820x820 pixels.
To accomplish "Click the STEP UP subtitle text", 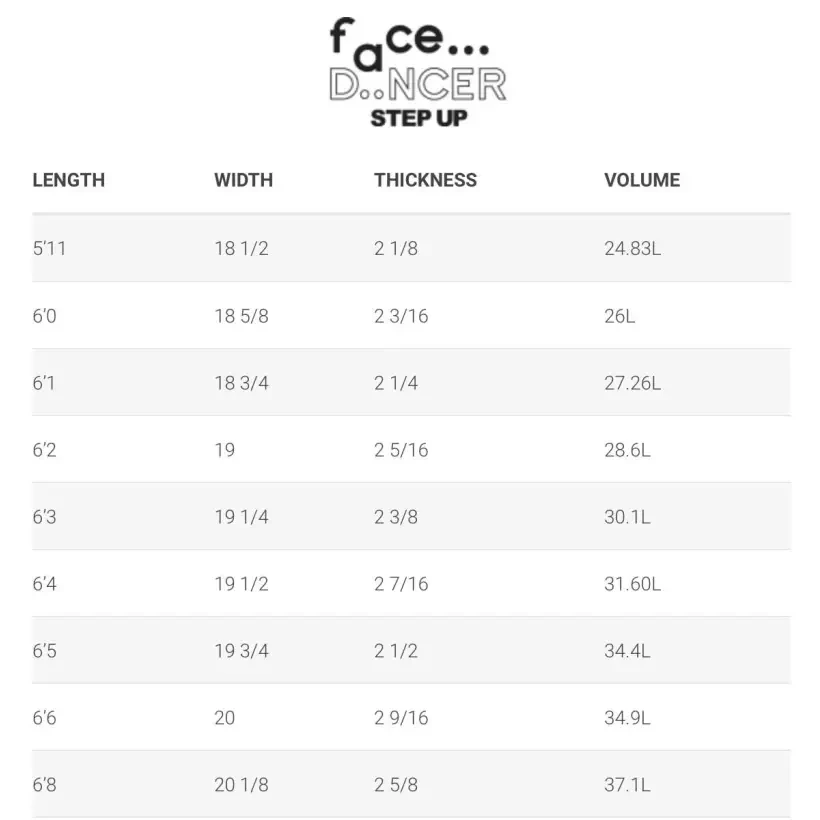I will tap(419, 118).
